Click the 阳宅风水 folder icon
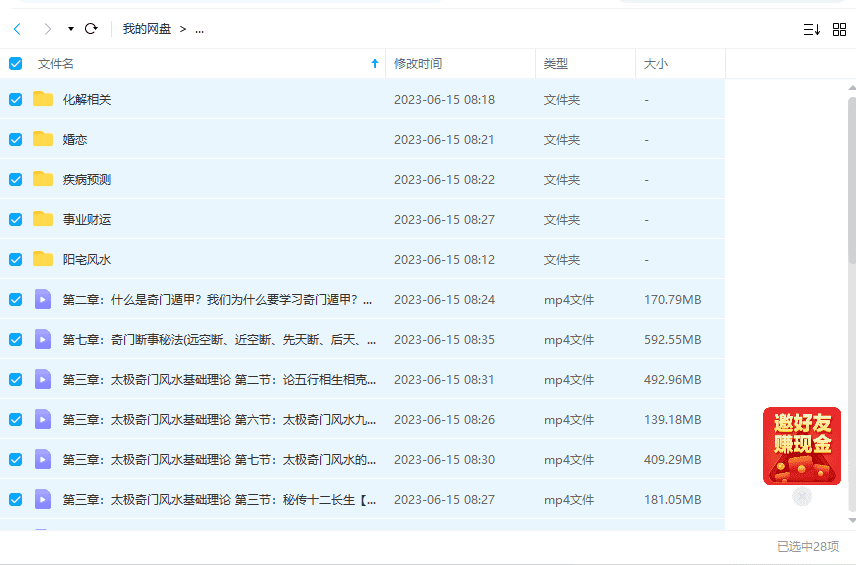Viewport: 856px width, 565px height. click(x=43, y=259)
